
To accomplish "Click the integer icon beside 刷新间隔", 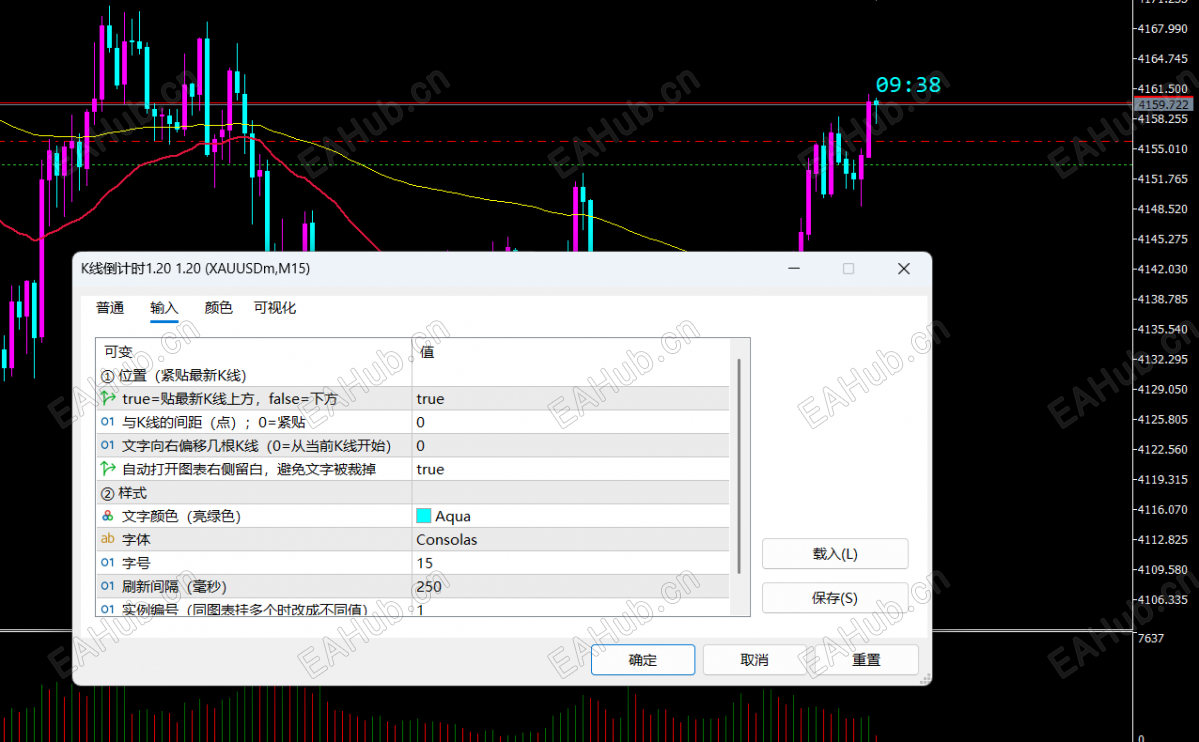I will pos(108,586).
